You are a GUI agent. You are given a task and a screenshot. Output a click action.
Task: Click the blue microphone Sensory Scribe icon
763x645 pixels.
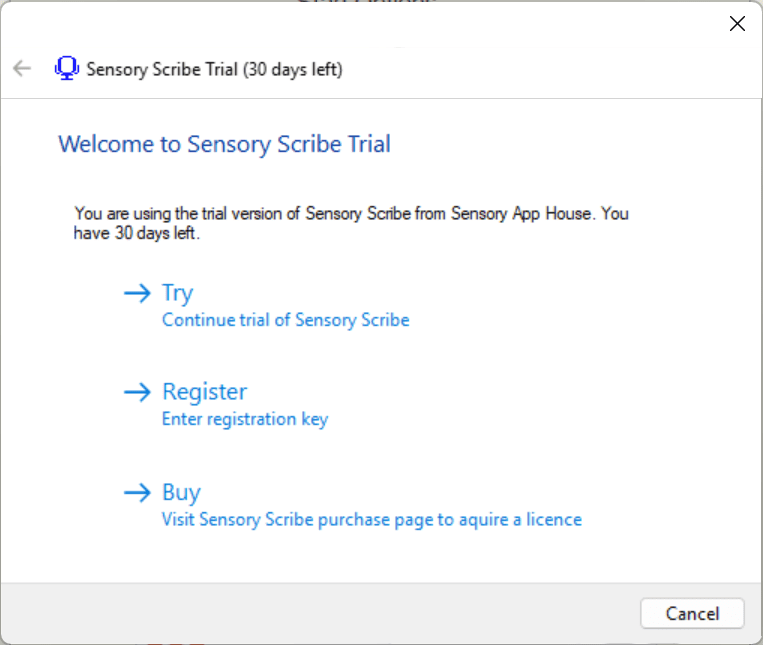pos(67,69)
